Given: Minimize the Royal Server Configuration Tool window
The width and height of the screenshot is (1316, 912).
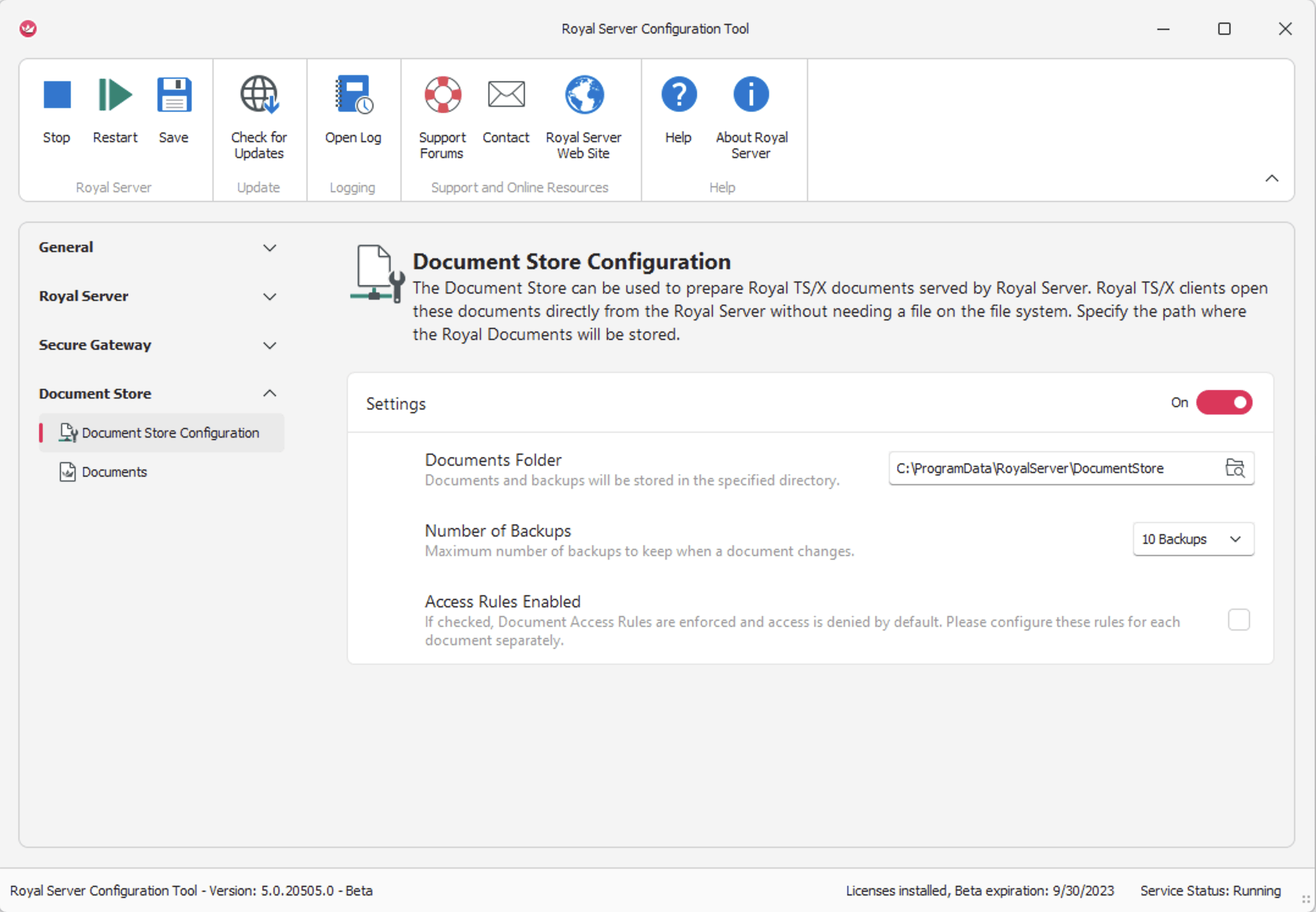Looking at the screenshot, I should point(1163,29).
